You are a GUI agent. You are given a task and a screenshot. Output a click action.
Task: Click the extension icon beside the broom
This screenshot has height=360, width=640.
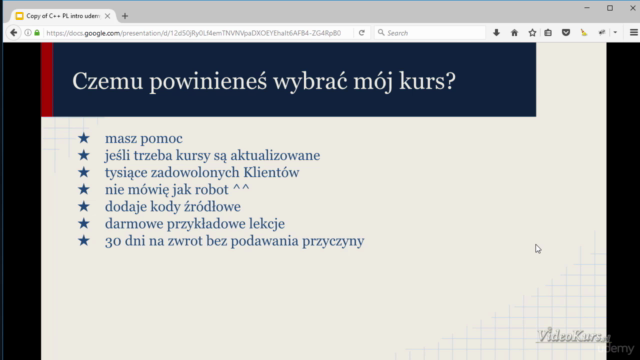click(x=602, y=33)
